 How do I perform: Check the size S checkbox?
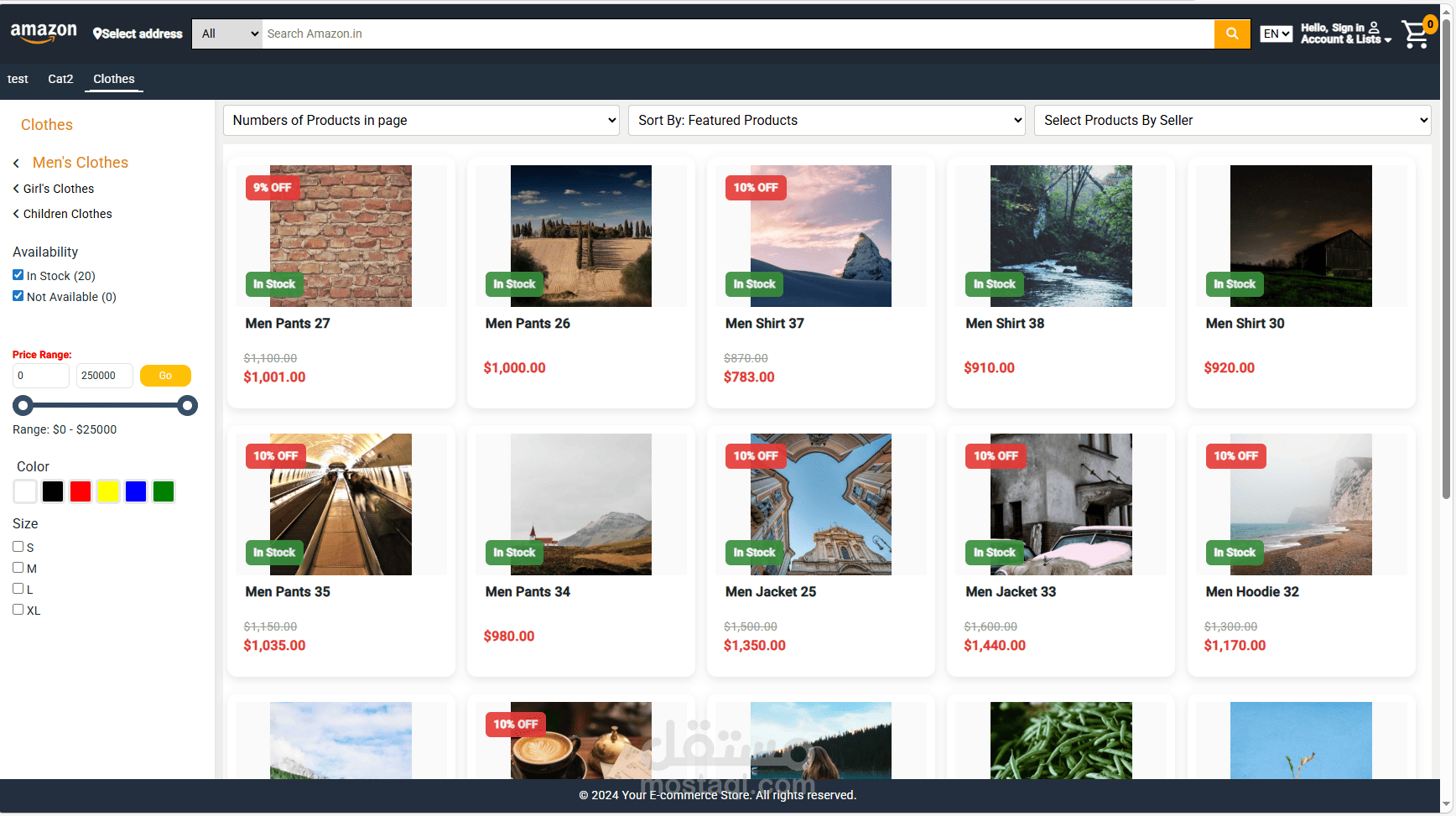(x=18, y=547)
